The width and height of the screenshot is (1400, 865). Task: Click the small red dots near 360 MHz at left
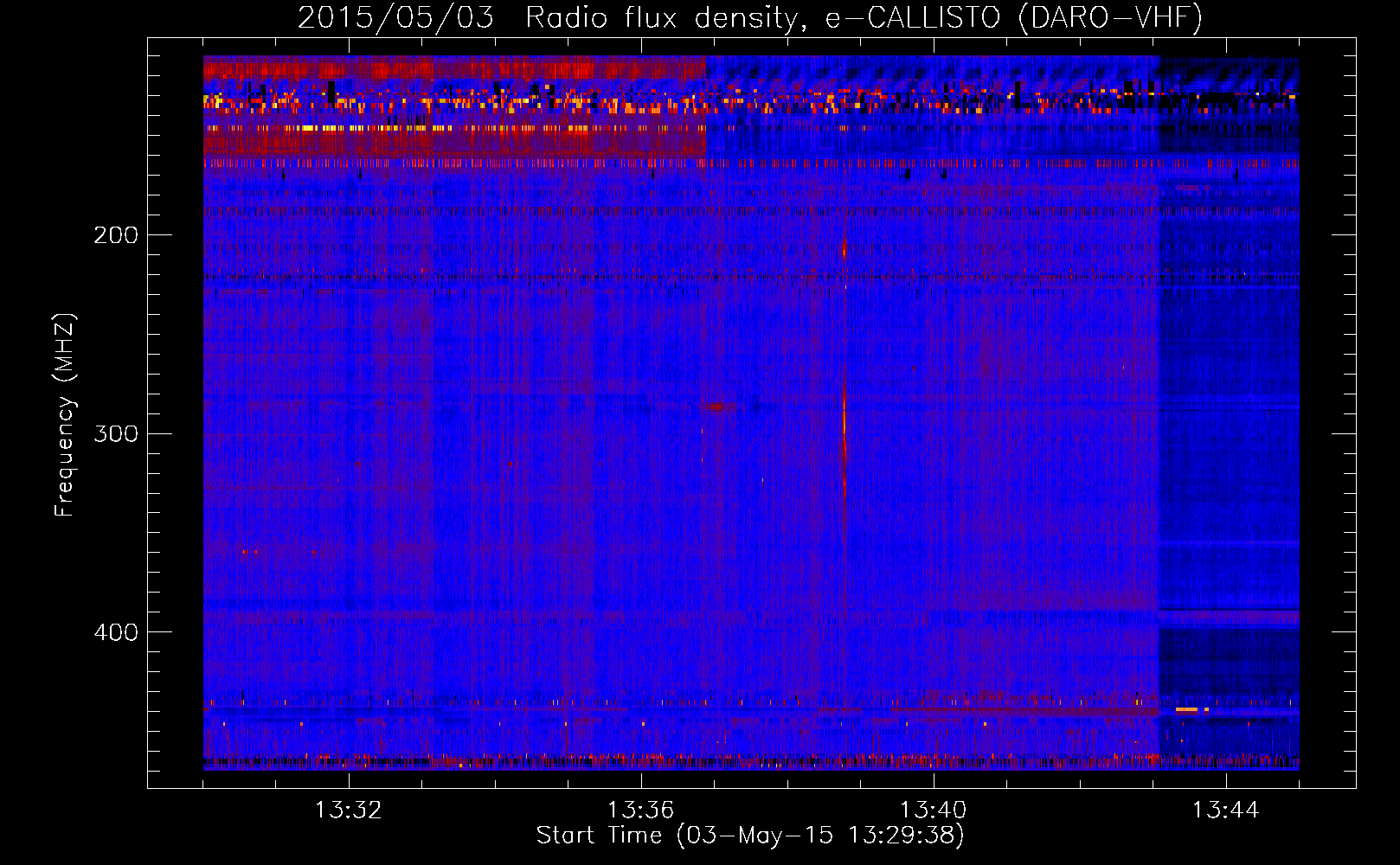click(249, 551)
